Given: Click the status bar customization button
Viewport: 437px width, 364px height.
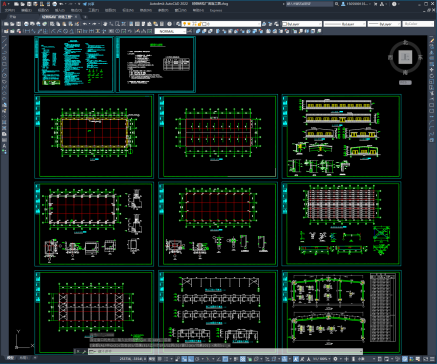Looking at the screenshot, I should click(x=432, y=360).
